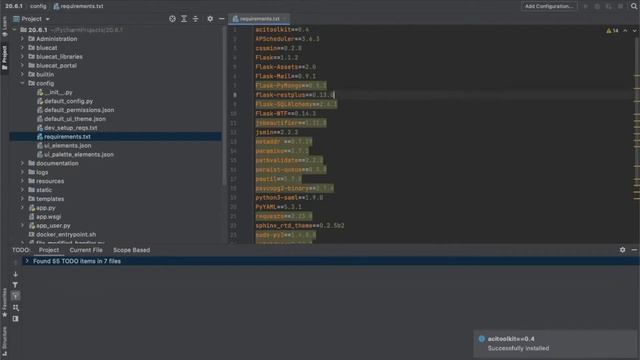Image resolution: width=640 pixels, height=360 pixels.
Task: Click Add Configuration button
Action: pyautogui.click(x=549, y=6)
